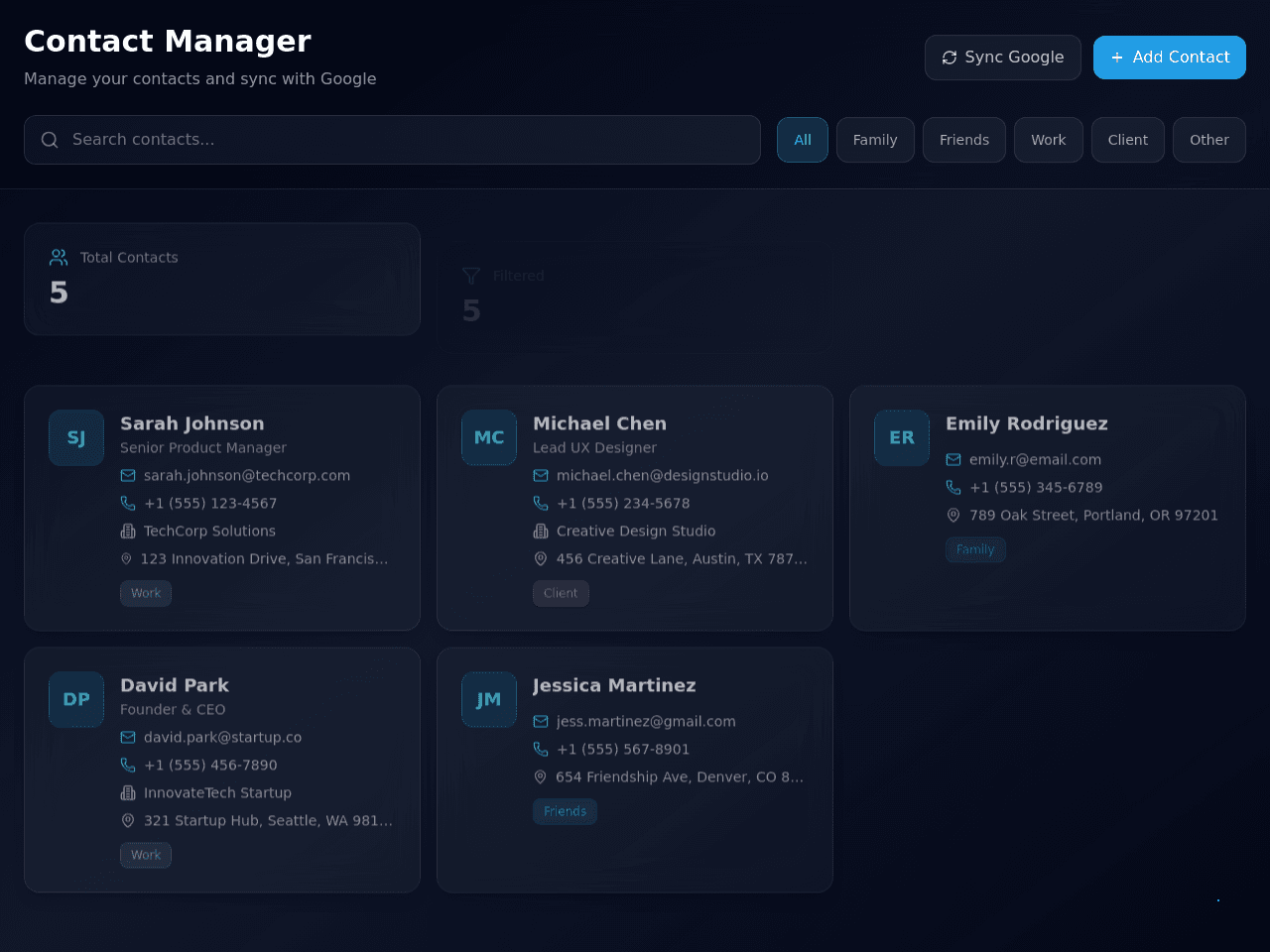Click the Lead UX Designer title

point(594,448)
